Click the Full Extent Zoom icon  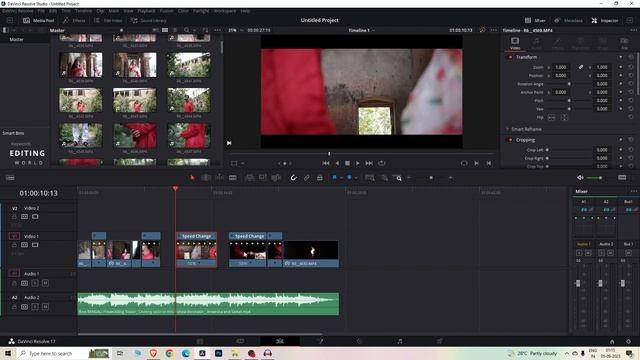[369, 178]
